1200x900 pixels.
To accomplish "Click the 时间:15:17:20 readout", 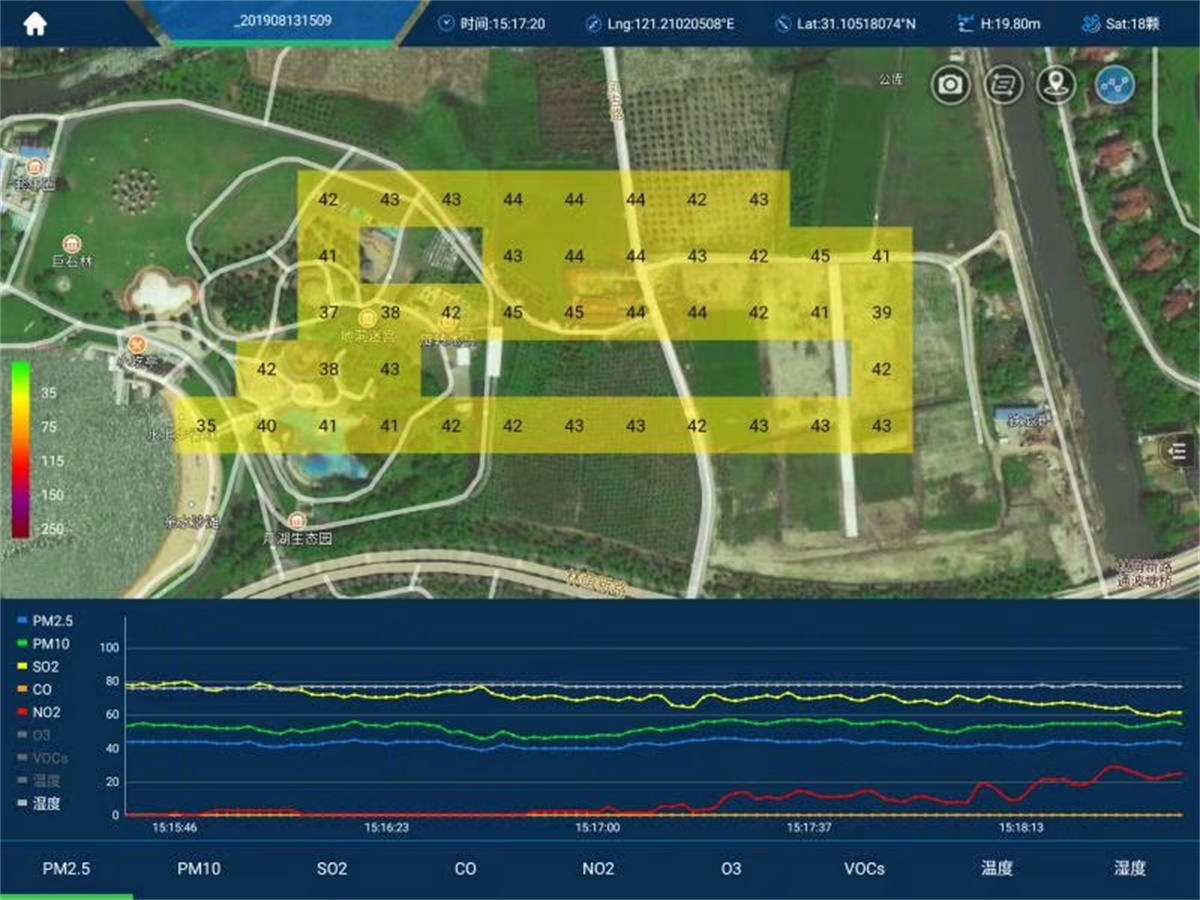I will tap(502, 24).
